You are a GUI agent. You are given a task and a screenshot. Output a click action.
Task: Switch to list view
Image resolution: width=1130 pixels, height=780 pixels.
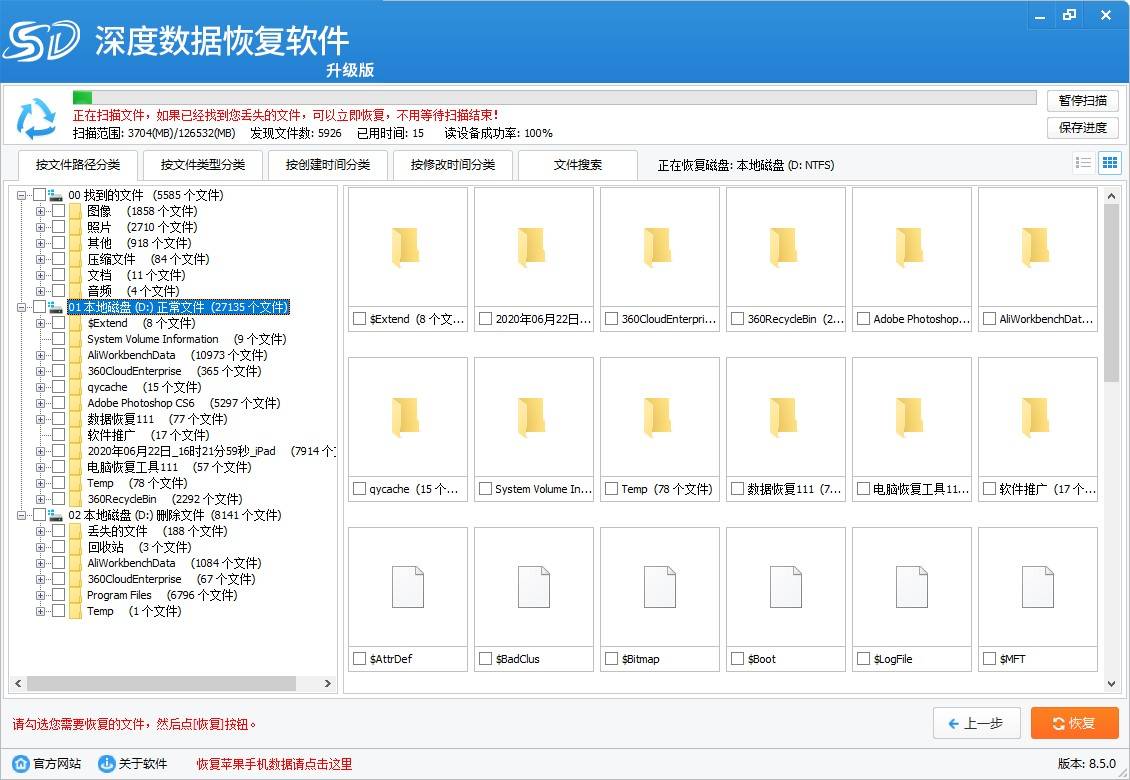click(1083, 162)
